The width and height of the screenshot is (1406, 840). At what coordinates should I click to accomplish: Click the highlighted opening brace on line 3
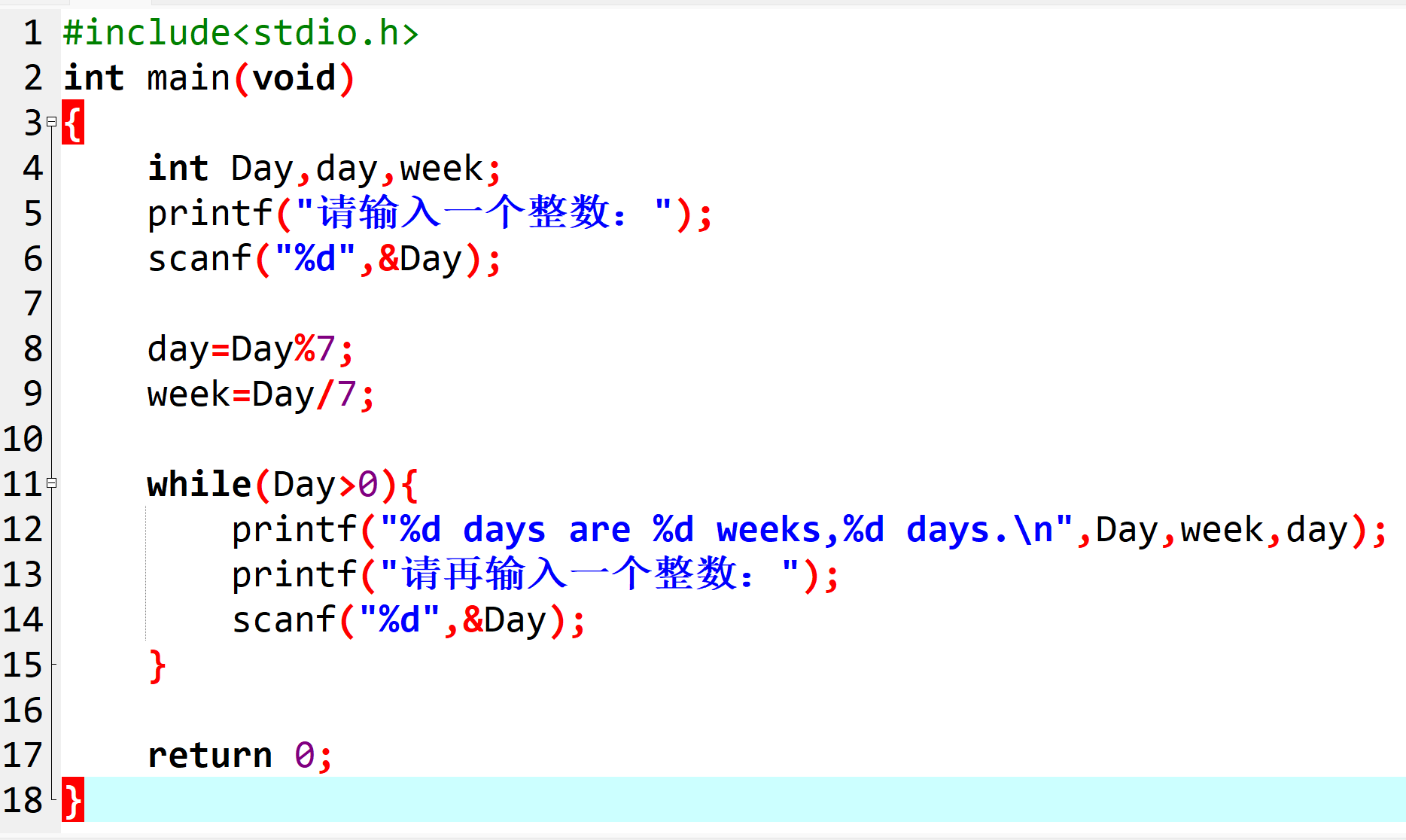(73, 123)
